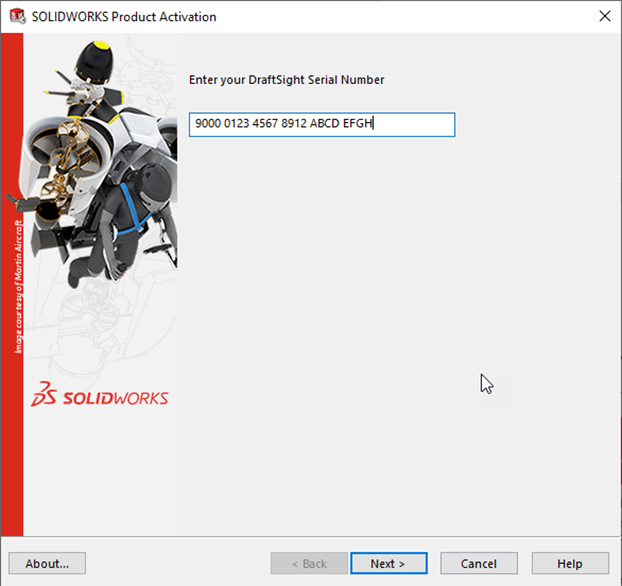The width and height of the screenshot is (622, 586).
Task: Click the disabled Back button
Action: point(309,563)
